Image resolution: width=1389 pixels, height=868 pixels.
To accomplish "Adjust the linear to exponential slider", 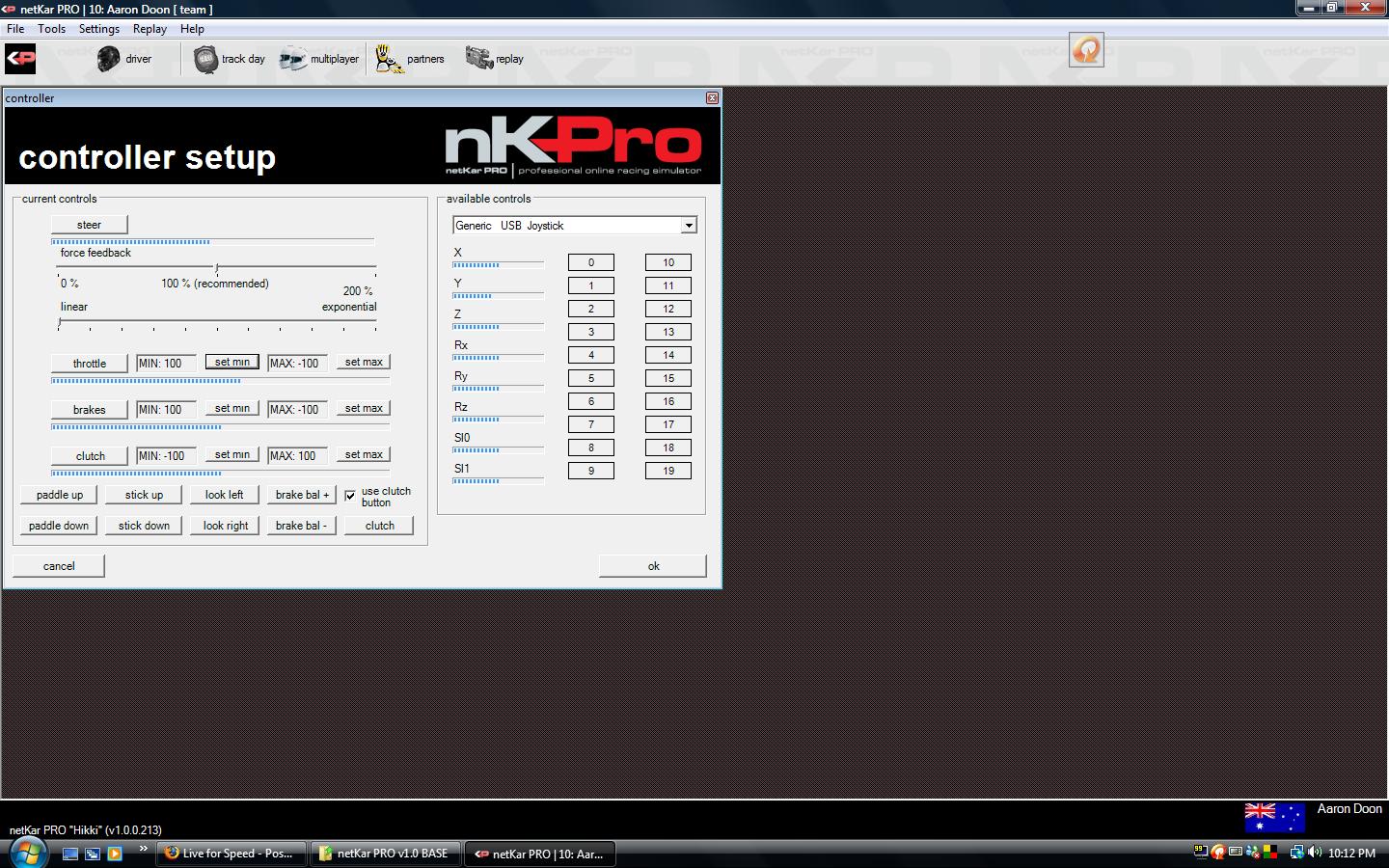I will (217, 323).
